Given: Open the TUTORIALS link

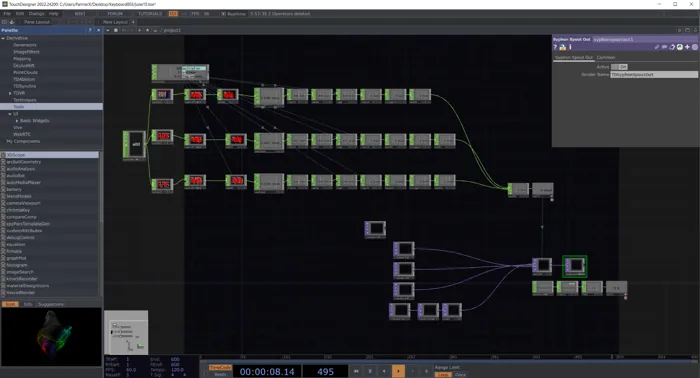Looking at the screenshot, I should click(150, 14).
